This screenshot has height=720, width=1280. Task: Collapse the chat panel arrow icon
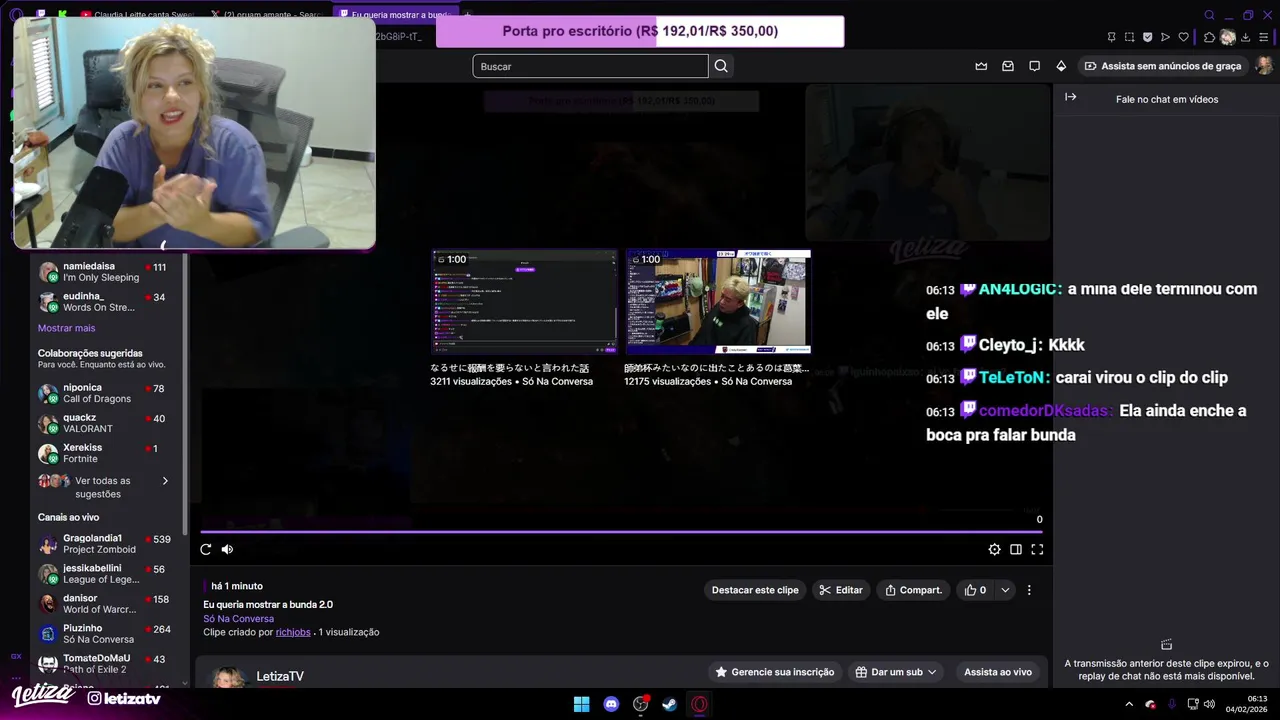pos(1070,97)
